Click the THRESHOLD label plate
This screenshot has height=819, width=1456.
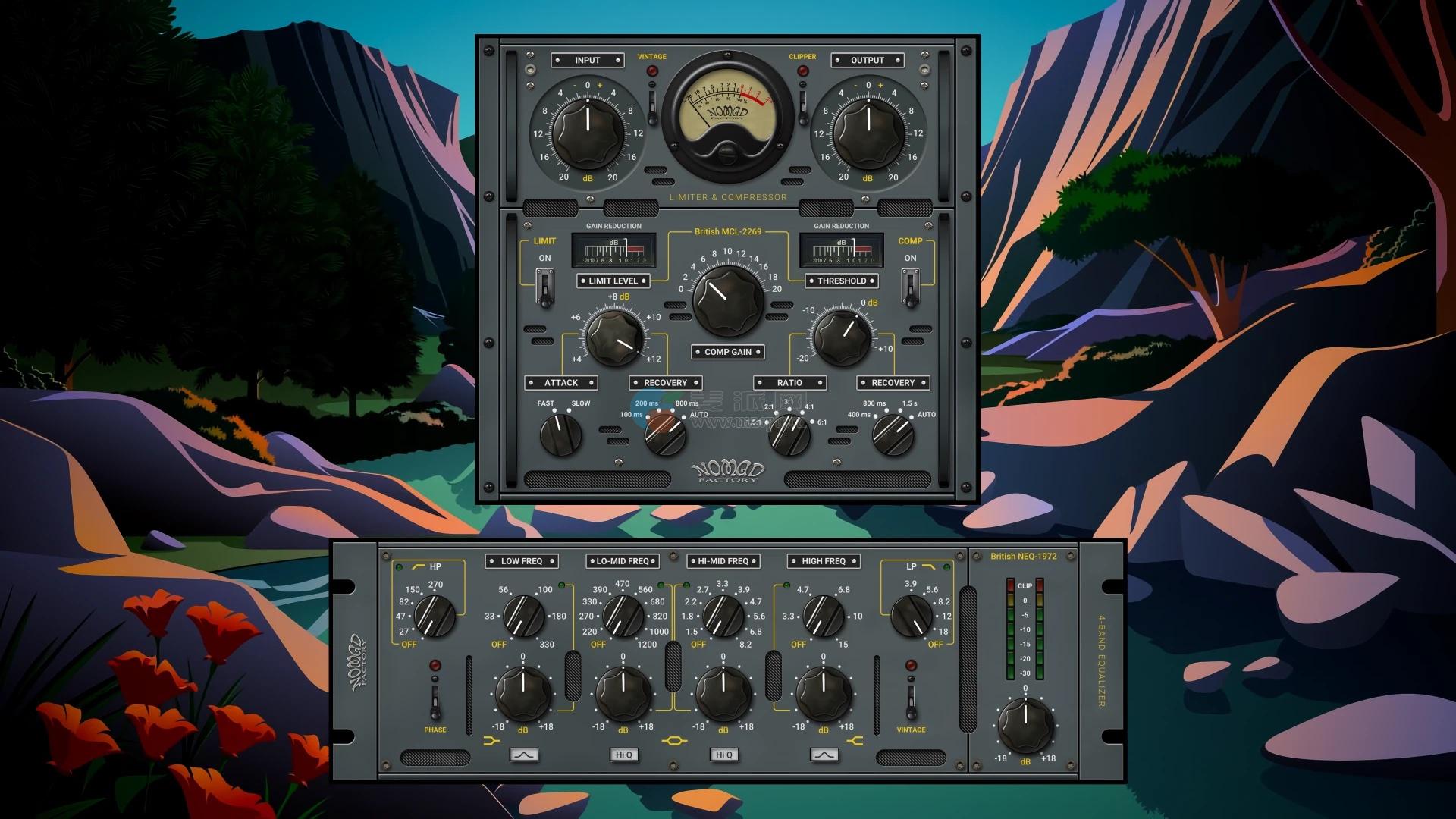click(842, 281)
